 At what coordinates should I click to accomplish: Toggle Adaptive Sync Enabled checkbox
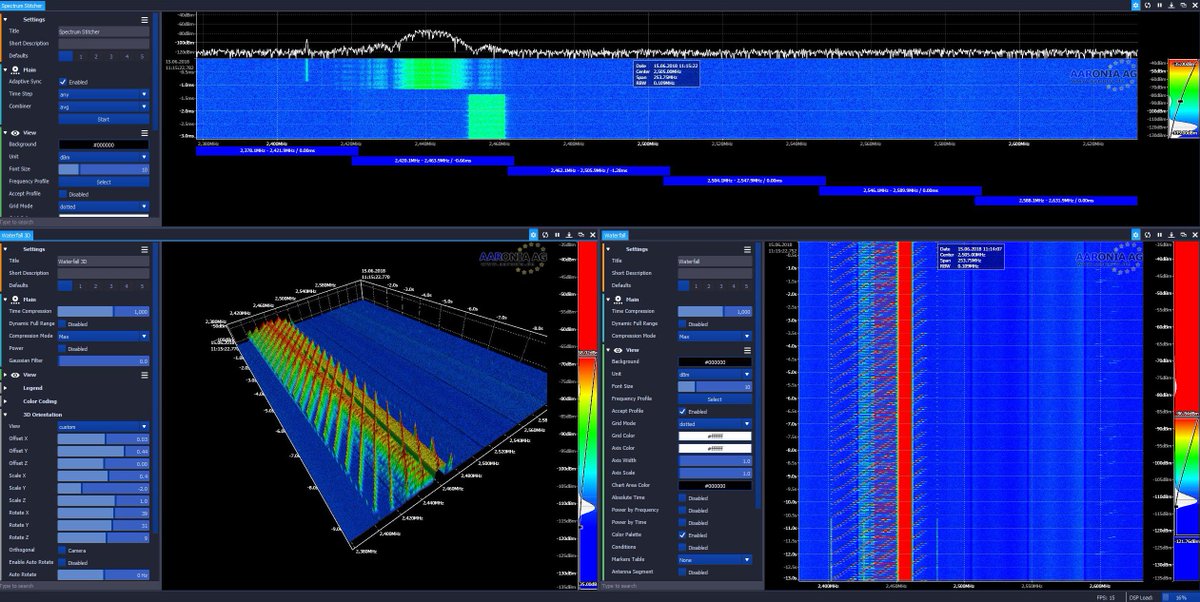tap(63, 82)
